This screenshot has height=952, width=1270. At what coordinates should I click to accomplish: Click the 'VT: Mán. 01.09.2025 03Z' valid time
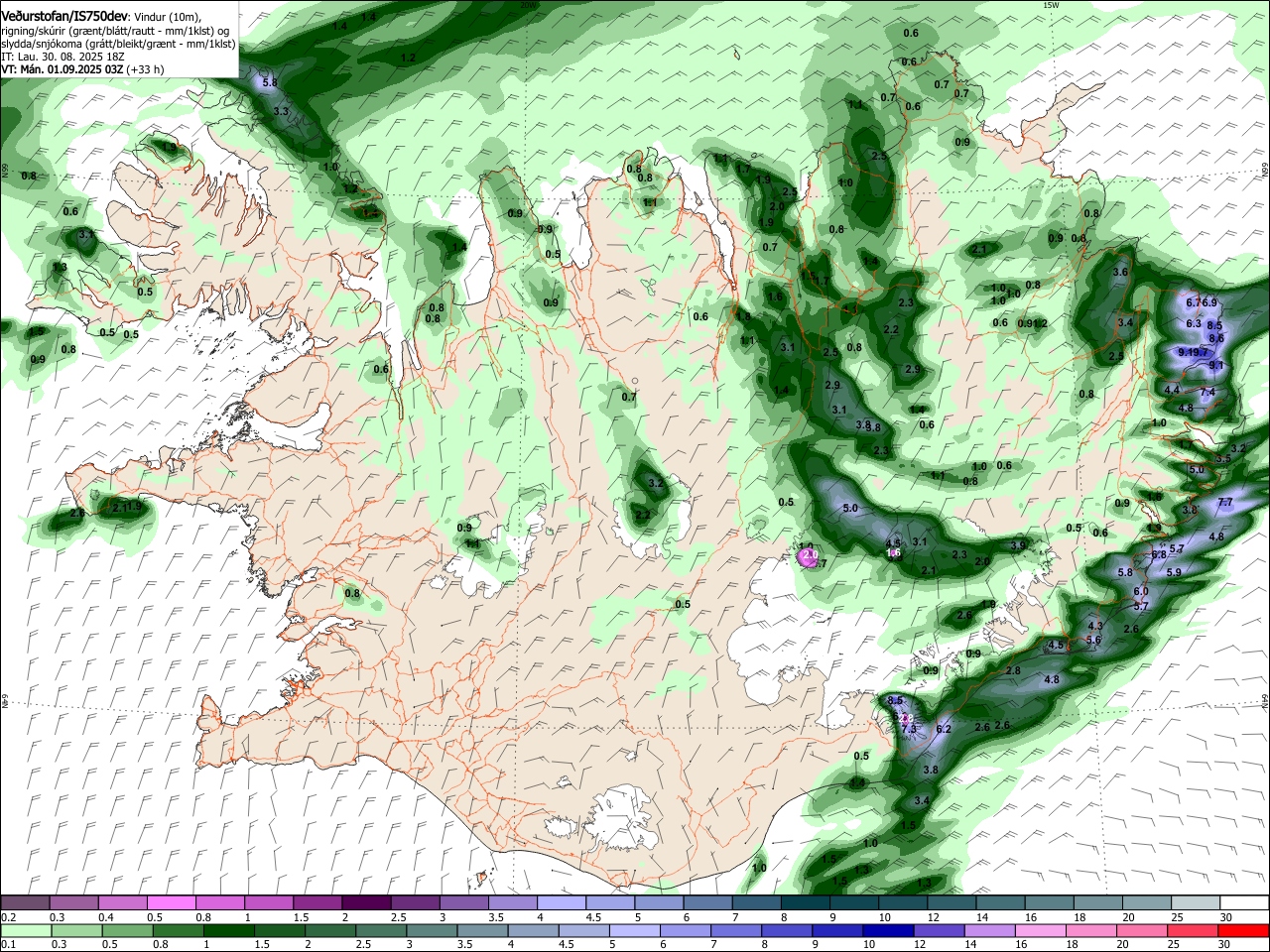click(x=63, y=69)
